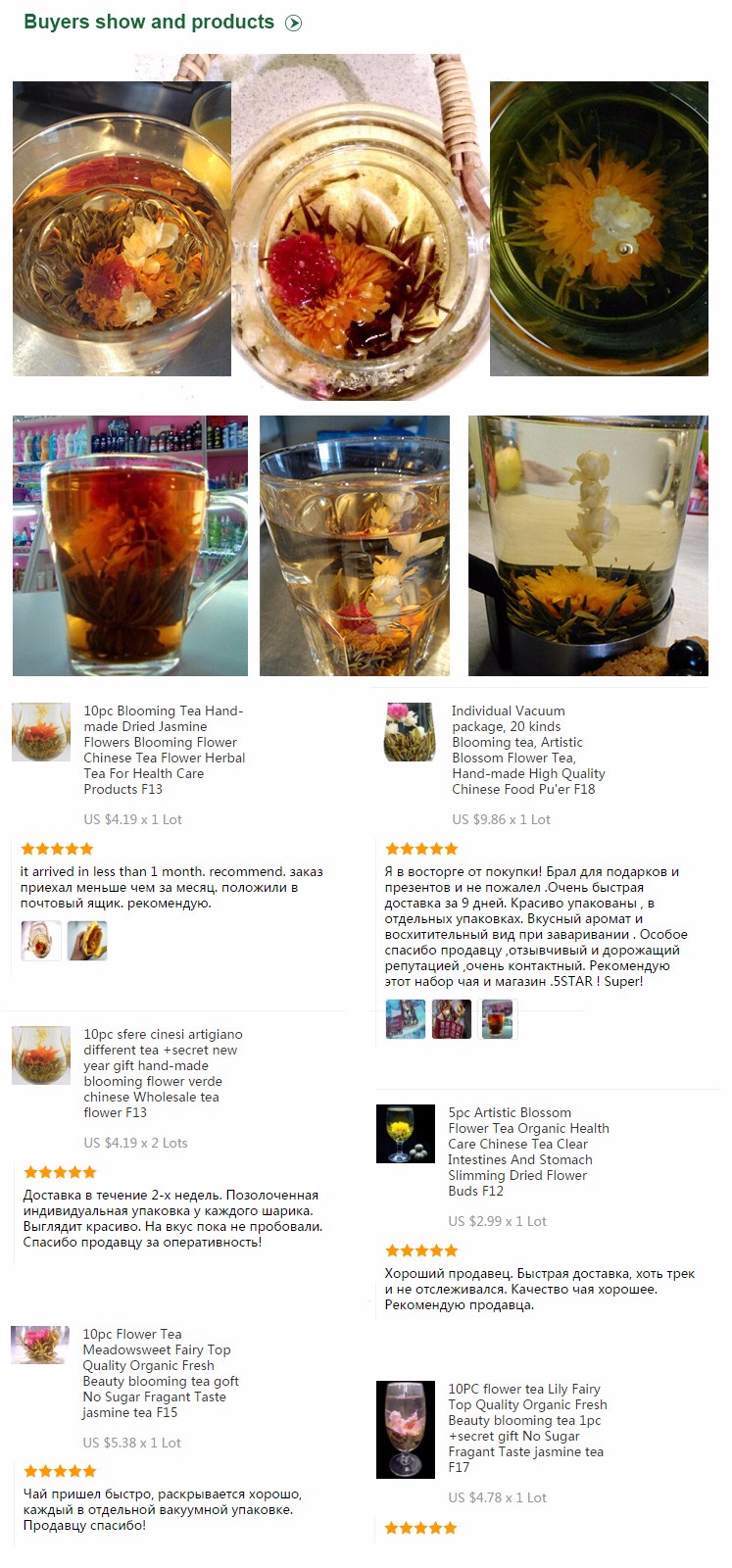This screenshot has width=732, height=1568.
Task: Open 10PC flower tea Lily Fairy title link
Action: coord(527,1428)
